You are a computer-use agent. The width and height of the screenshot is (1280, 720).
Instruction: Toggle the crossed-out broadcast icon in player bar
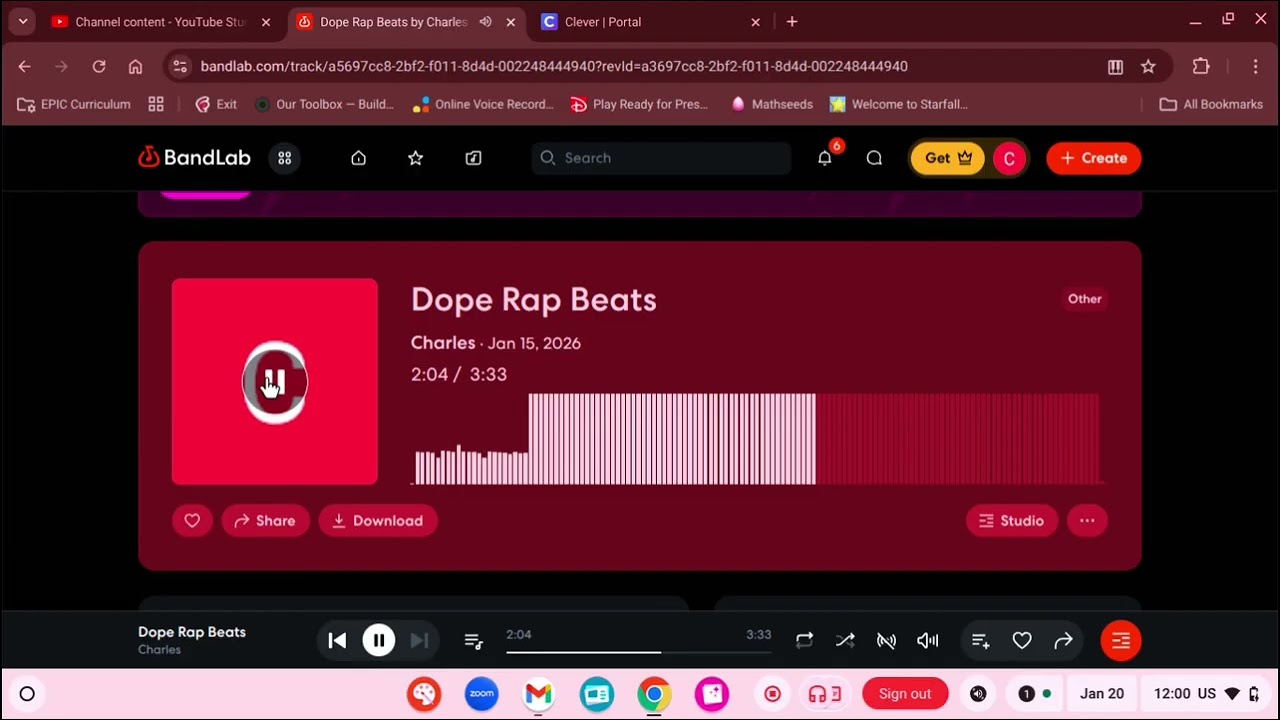886,641
